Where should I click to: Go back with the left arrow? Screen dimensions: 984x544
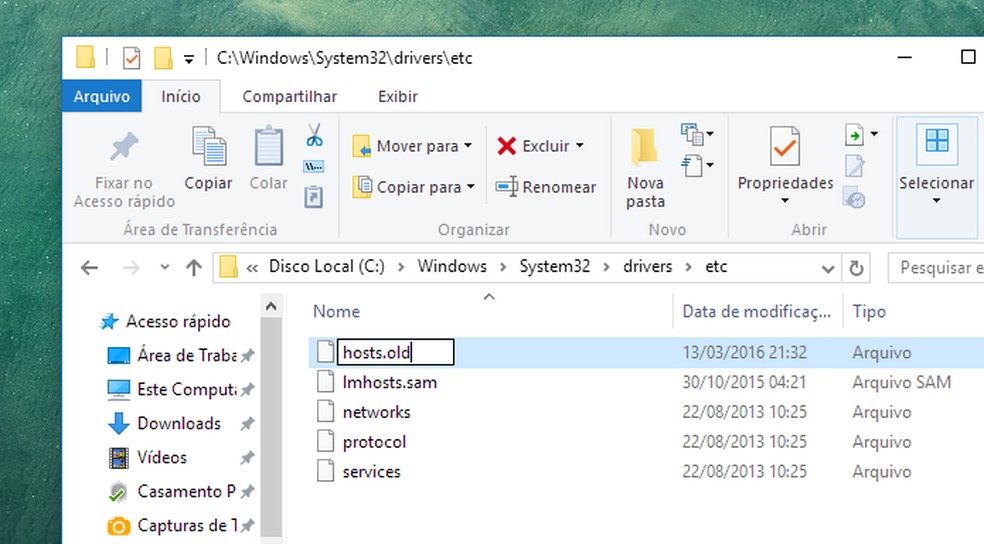[90, 268]
